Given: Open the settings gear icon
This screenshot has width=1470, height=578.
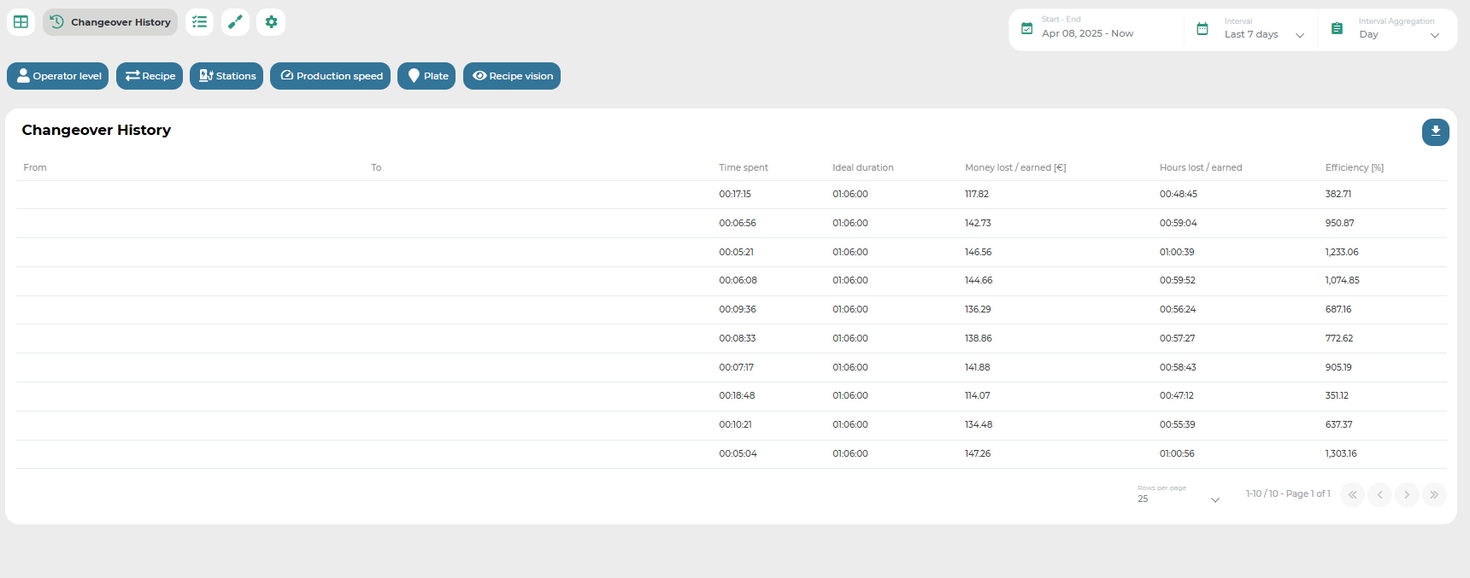Looking at the screenshot, I should (x=271, y=22).
